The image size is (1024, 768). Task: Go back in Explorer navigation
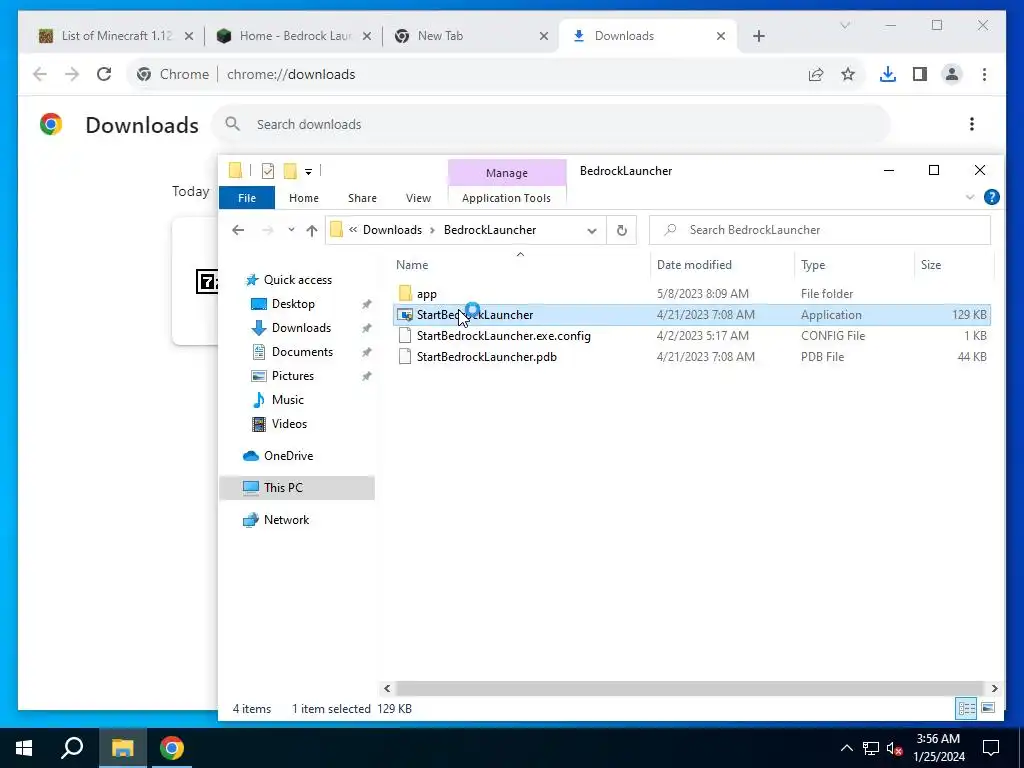[238, 230]
